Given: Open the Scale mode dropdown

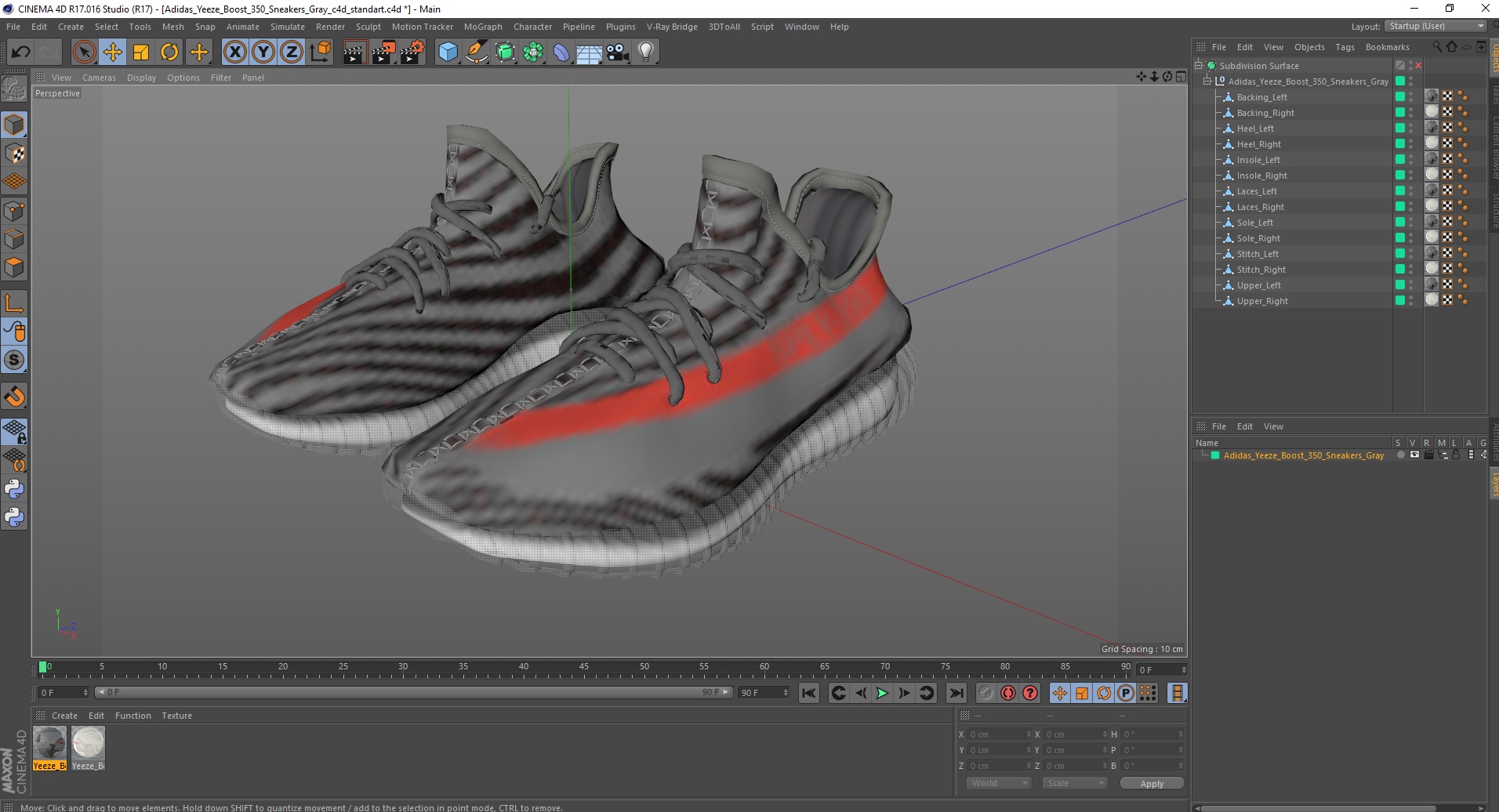Looking at the screenshot, I should (1074, 783).
